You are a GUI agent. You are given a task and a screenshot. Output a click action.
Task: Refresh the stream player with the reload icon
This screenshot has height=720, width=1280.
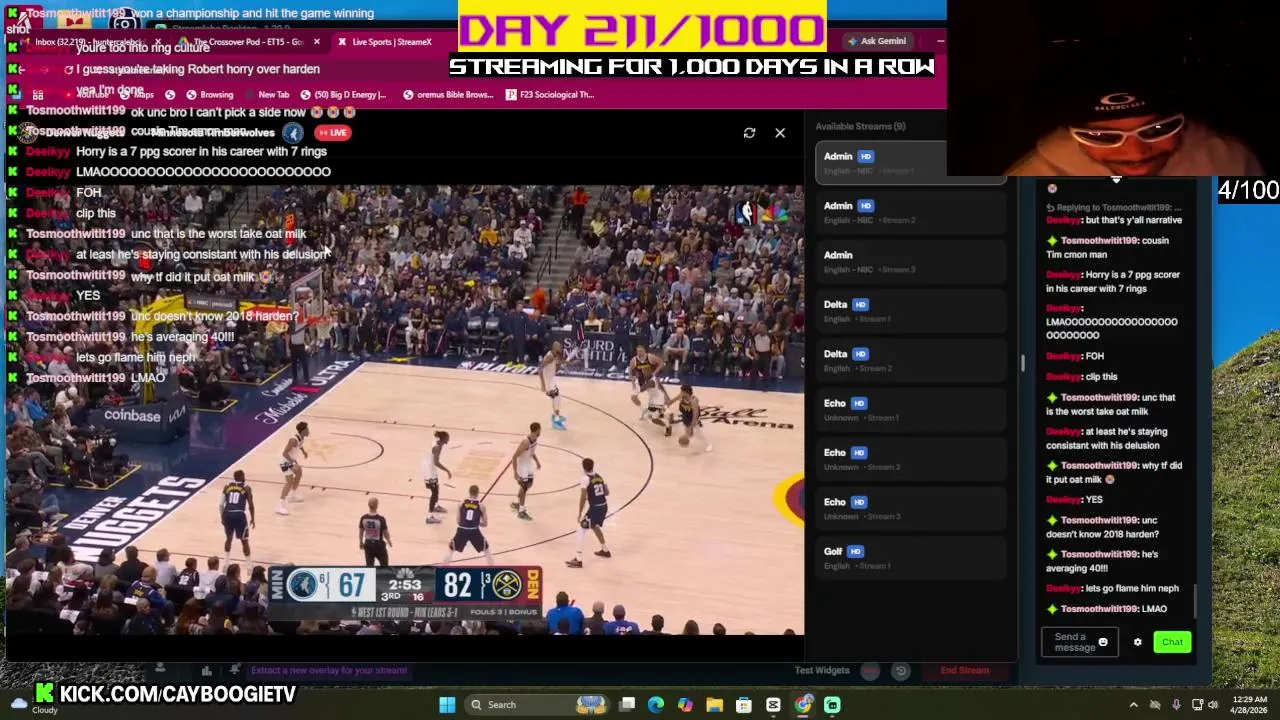click(x=749, y=132)
